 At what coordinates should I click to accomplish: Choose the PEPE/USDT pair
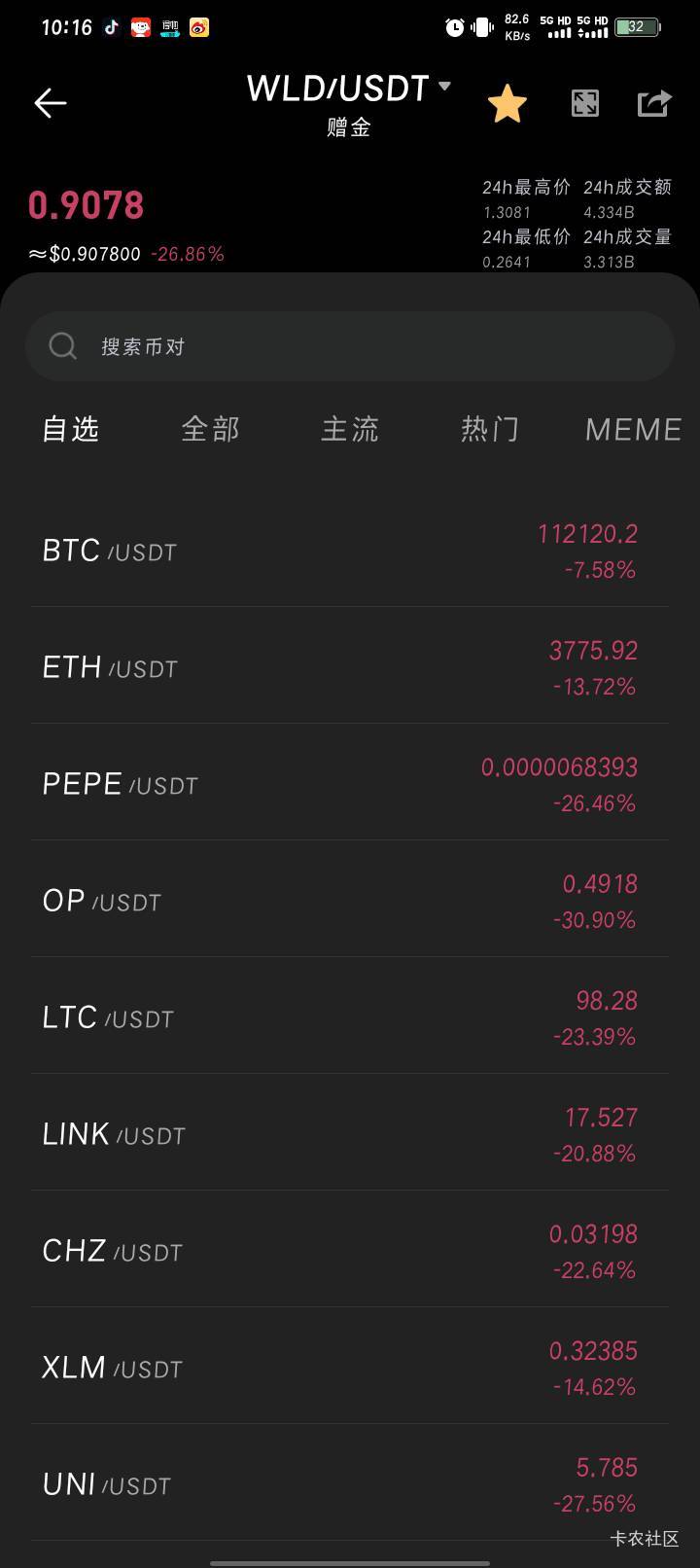point(350,784)
